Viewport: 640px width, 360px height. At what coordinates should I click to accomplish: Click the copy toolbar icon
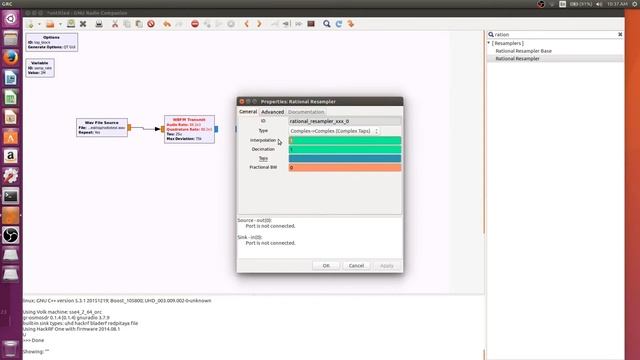[127, 24]
